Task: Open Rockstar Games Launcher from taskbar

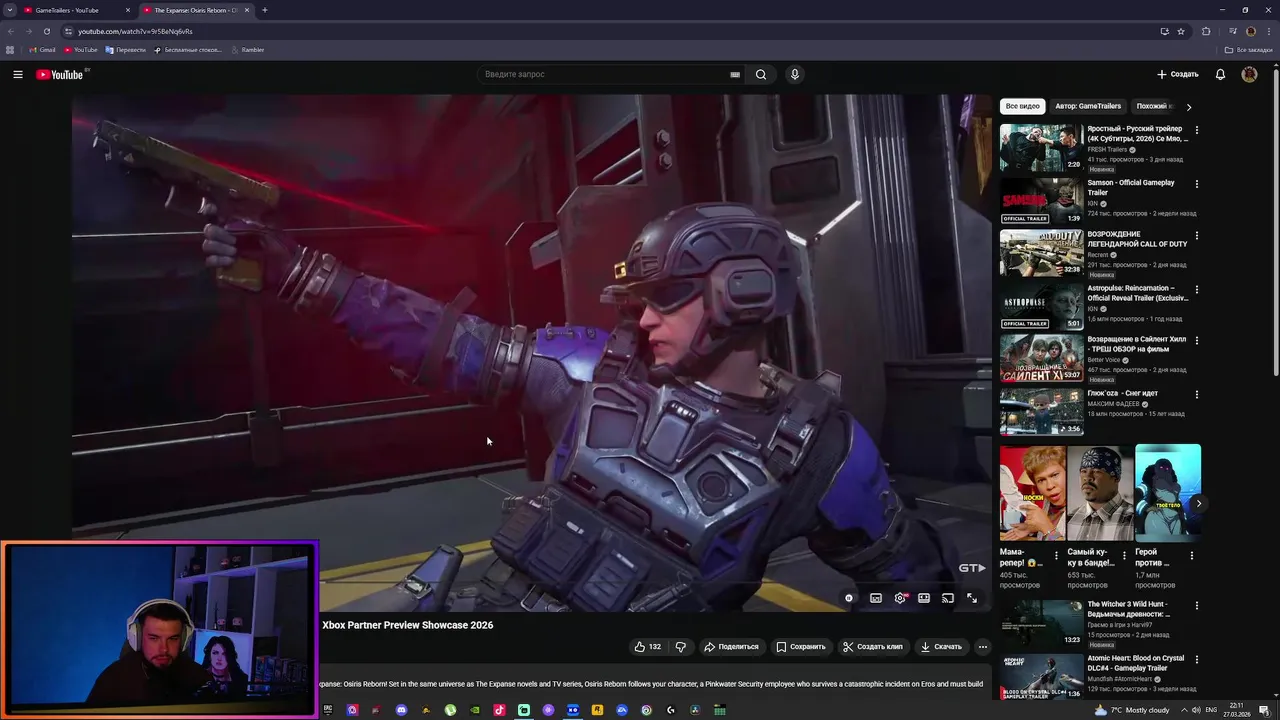Action: (x=597, y=710)
